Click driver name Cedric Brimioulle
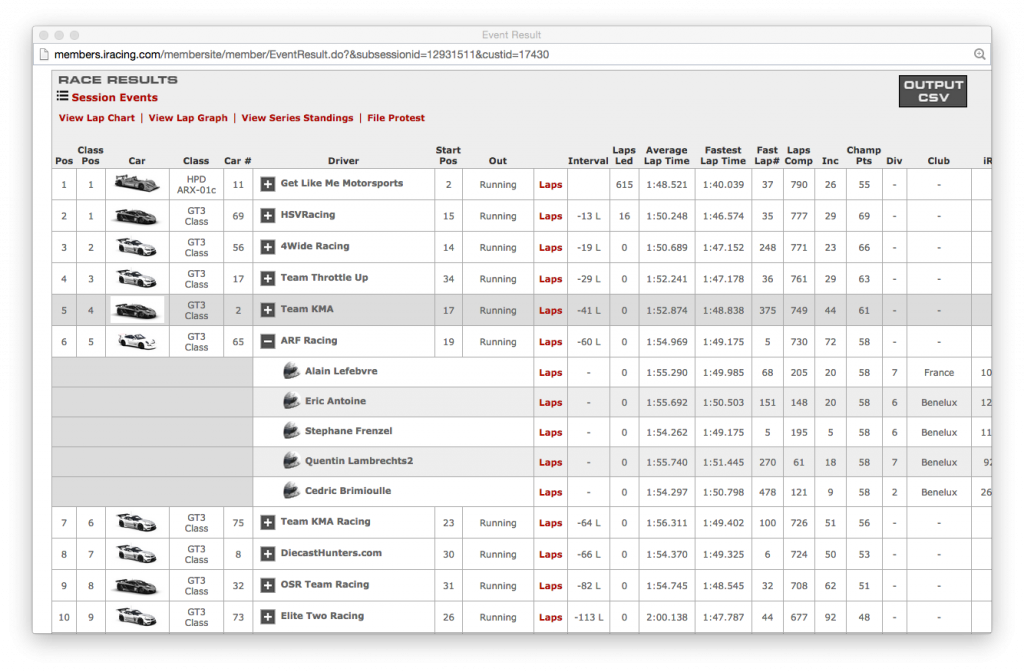The height and width of the screenshot is (672, 1024). [x=348, y=491]
